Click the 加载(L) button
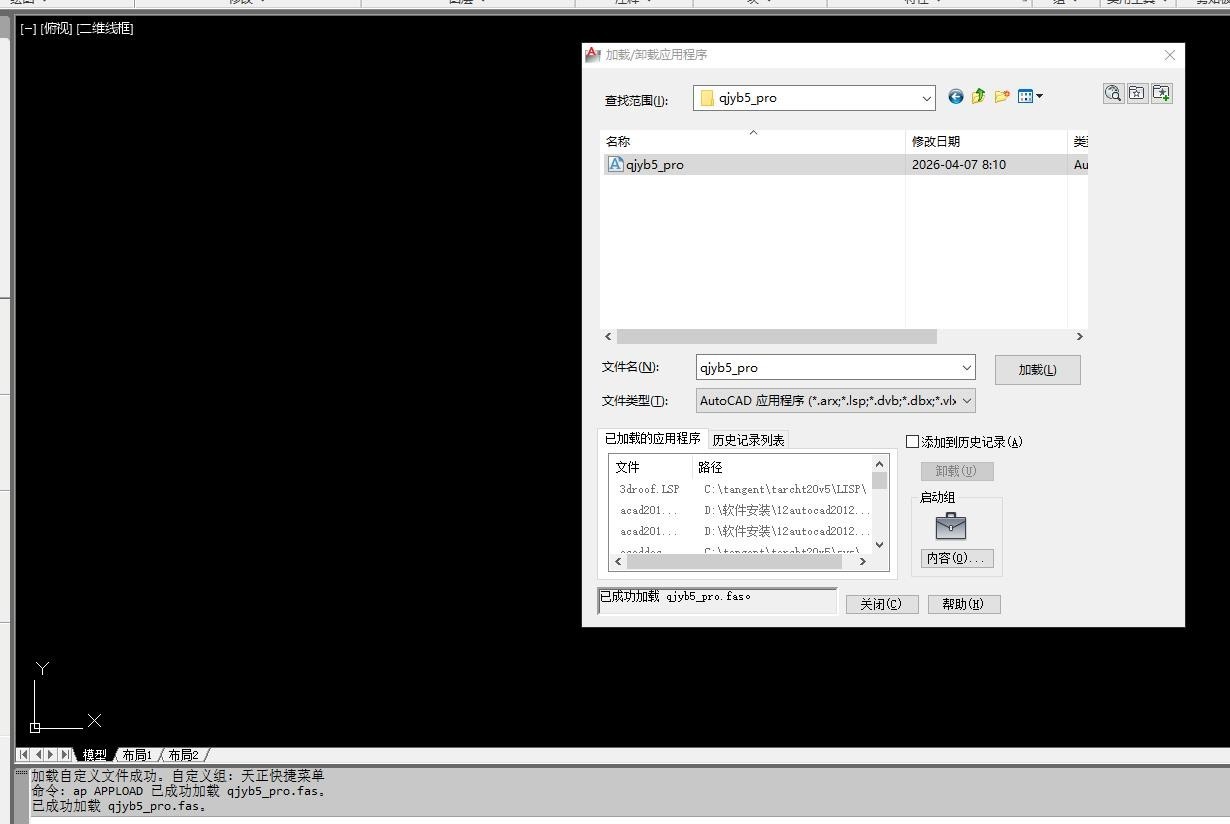Viewport: 1230px width, 824px height. coord(1037,370)
